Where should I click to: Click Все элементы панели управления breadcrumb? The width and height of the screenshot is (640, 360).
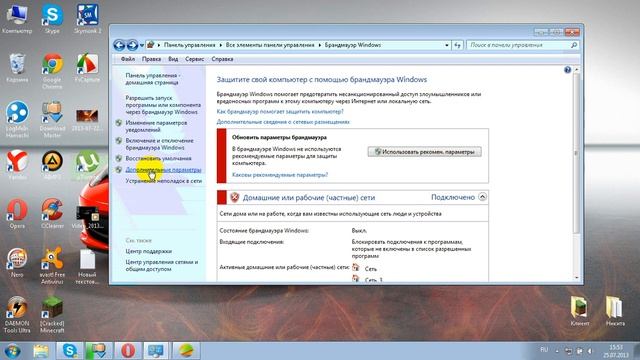pos(270,45)
